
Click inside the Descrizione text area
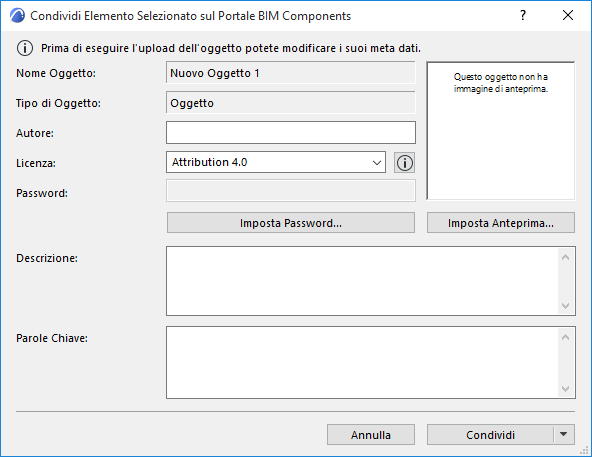coord(362,281)
